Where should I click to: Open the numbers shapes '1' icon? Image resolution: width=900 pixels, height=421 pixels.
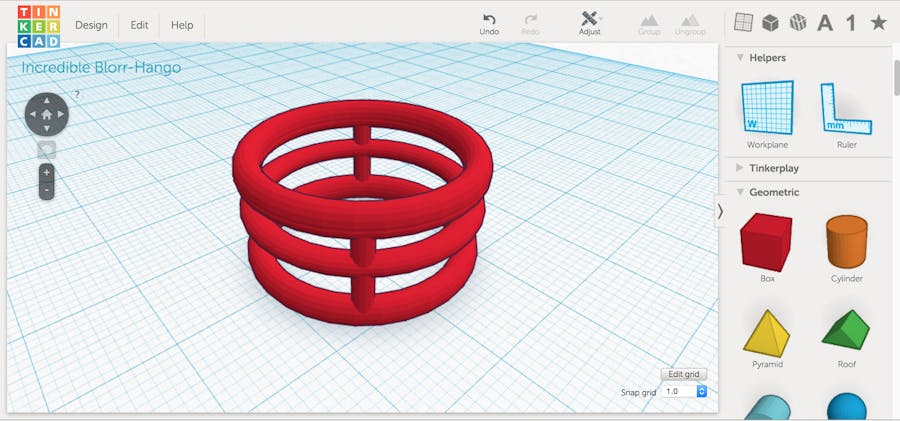pos(851,23)
